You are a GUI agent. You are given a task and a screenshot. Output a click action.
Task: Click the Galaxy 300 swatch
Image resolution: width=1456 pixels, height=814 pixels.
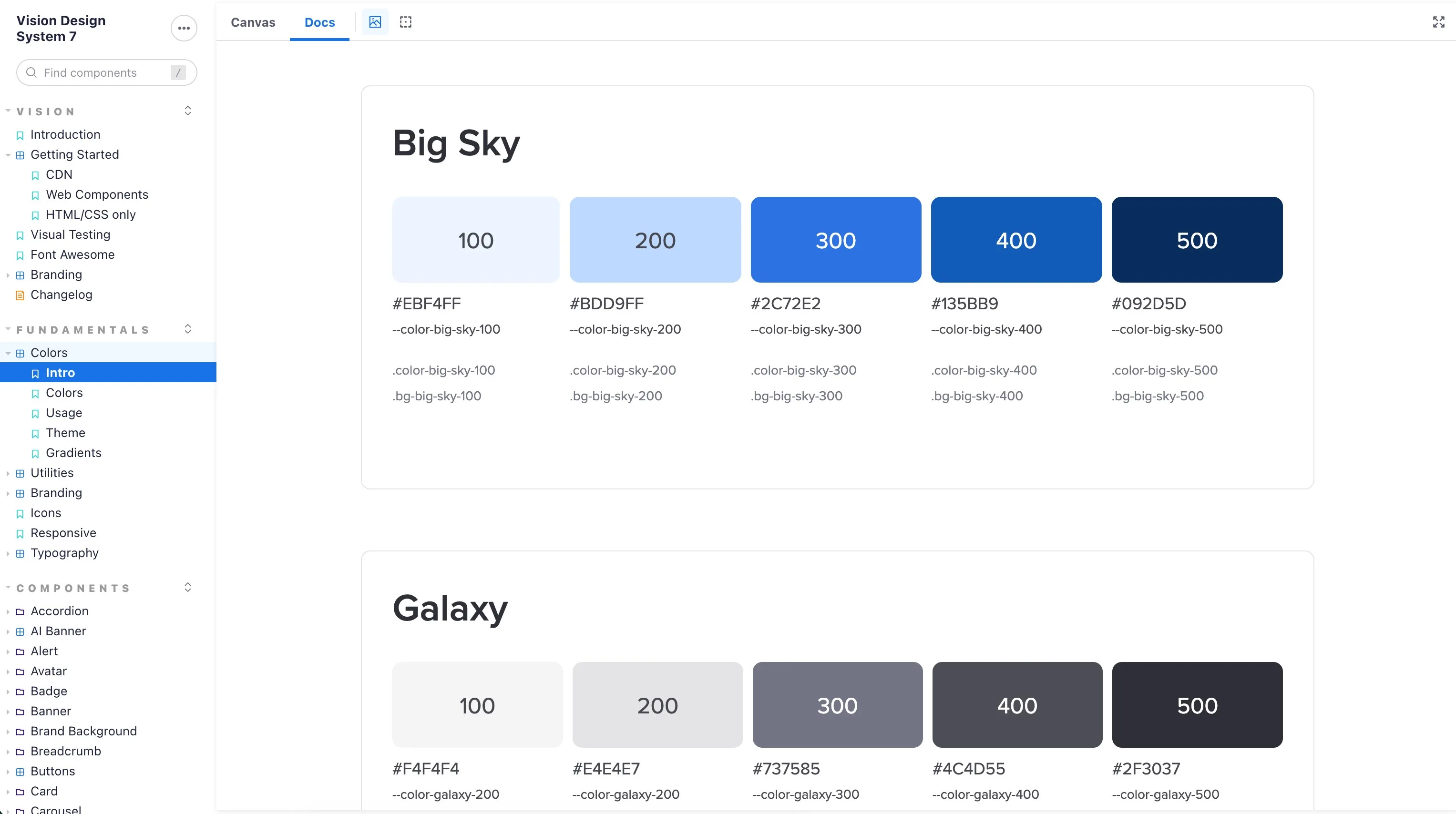[838, 704]
